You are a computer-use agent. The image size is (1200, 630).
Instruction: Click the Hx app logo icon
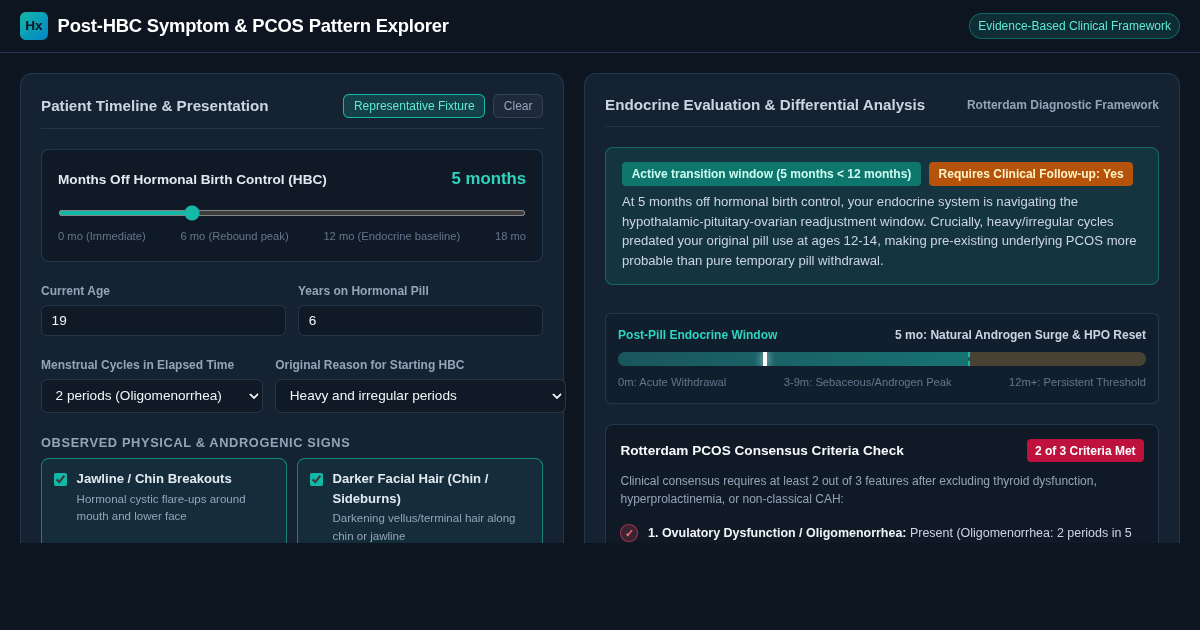tap(34, 26)
